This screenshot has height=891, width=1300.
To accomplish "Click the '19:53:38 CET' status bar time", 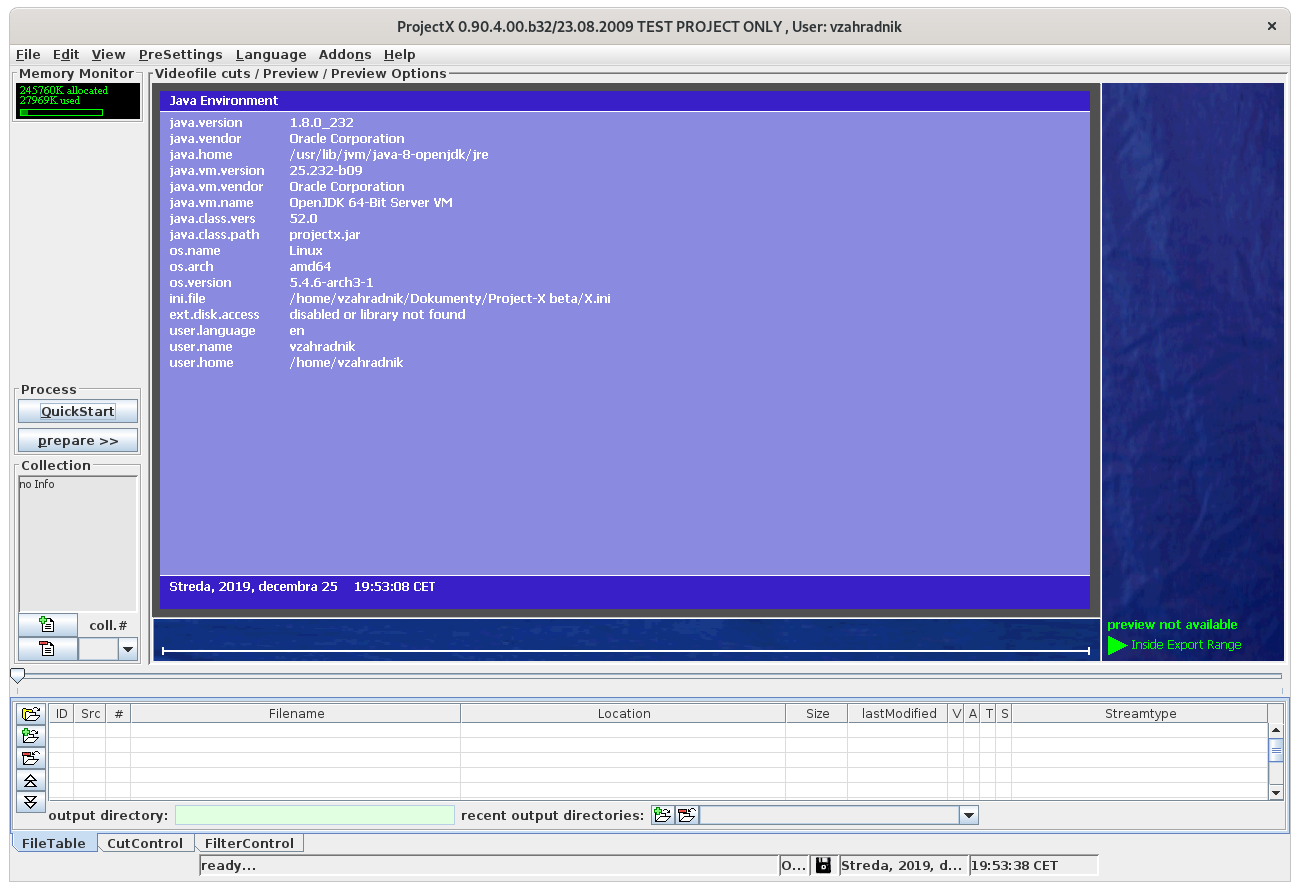I will 1015,865.
